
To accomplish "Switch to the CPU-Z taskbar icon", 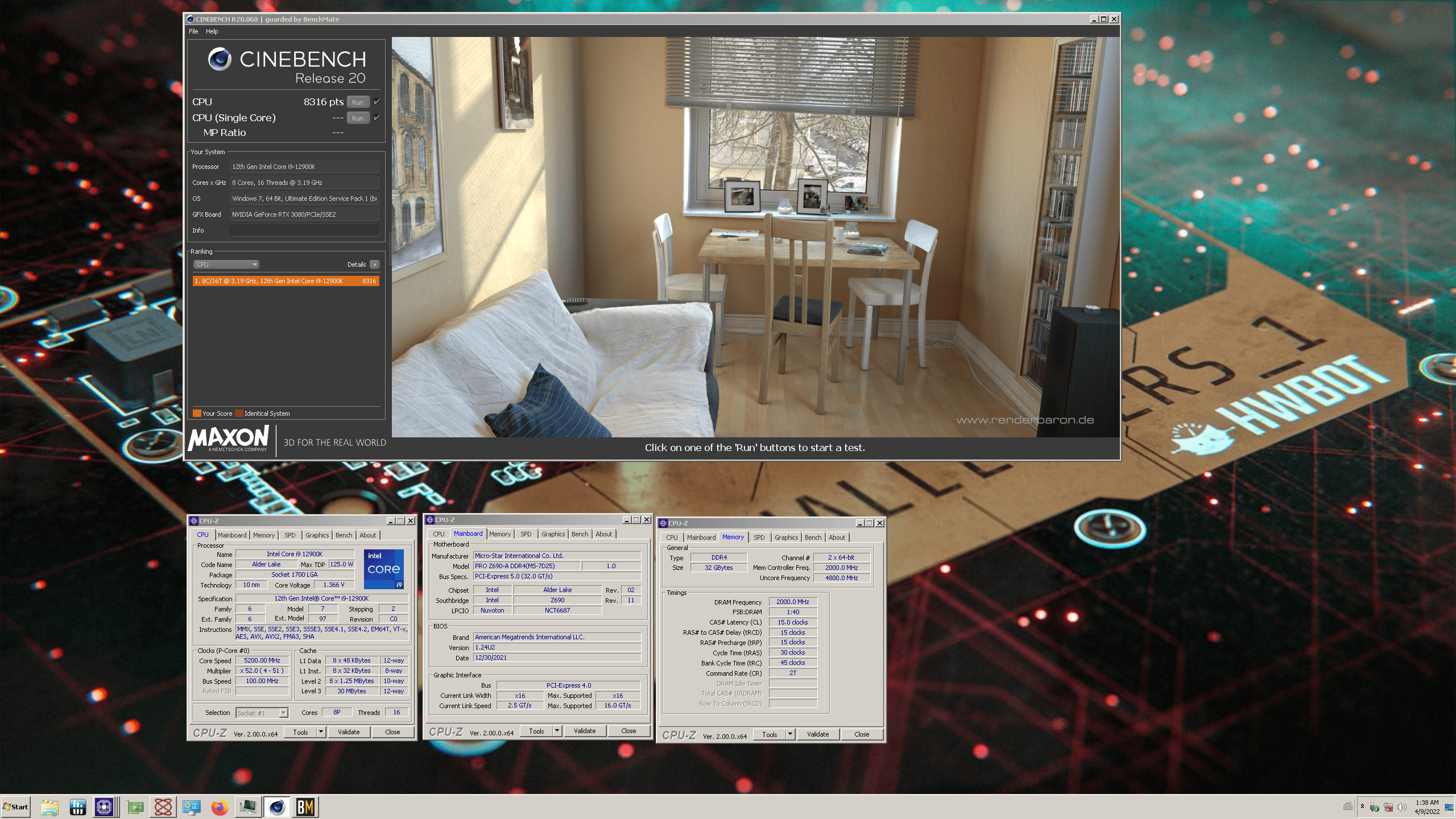I will (105, 807).
